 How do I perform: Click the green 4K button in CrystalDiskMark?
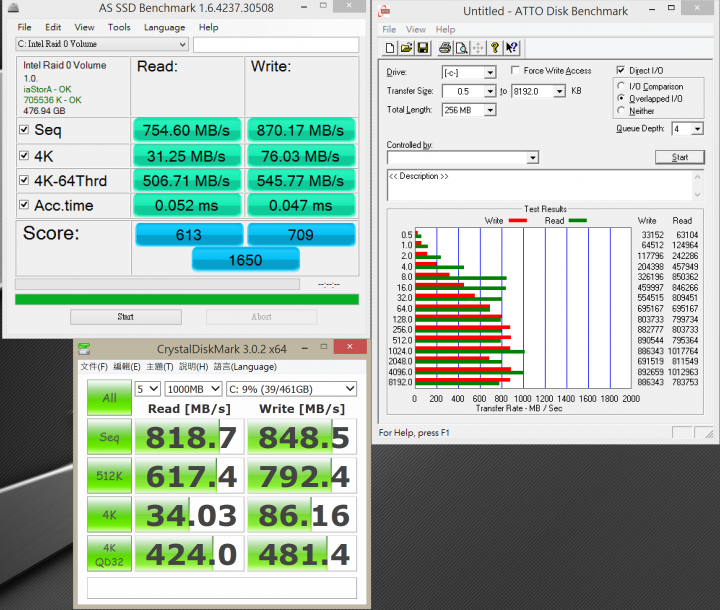109,515
